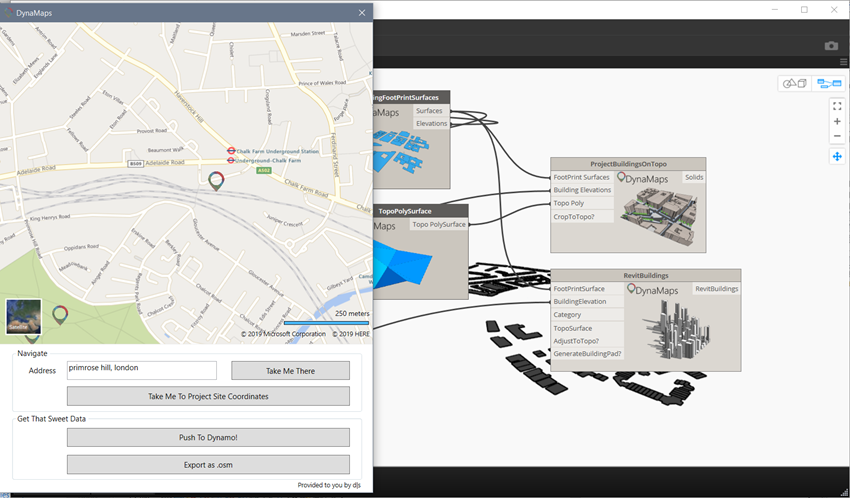Click the Topo Poly input port

coord(582,203)
